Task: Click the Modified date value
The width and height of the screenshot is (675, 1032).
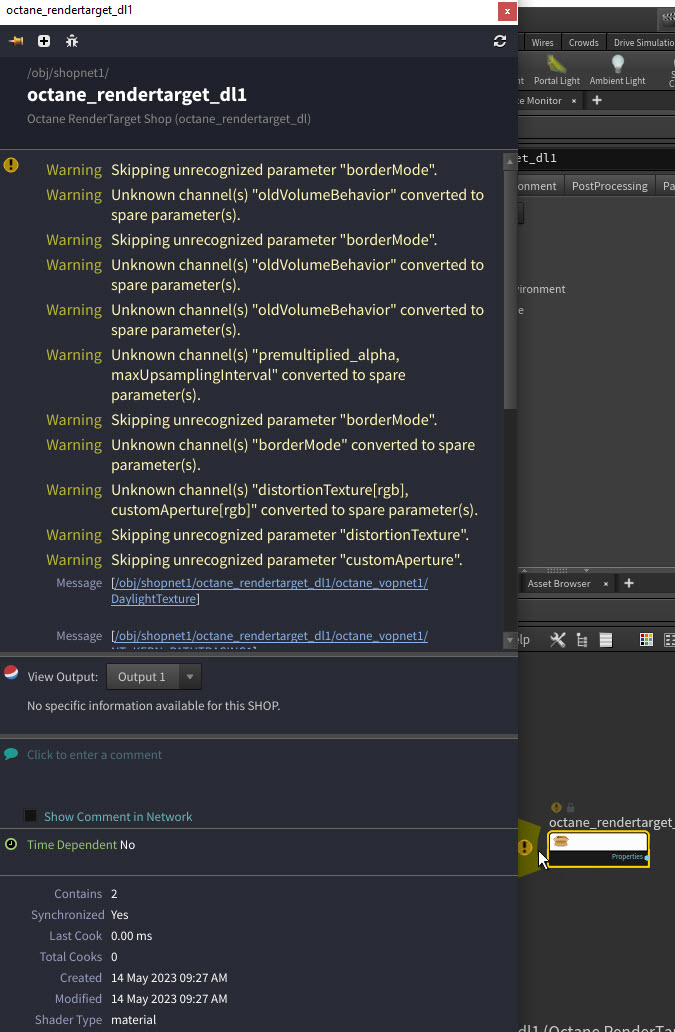Action: [169, 998]
